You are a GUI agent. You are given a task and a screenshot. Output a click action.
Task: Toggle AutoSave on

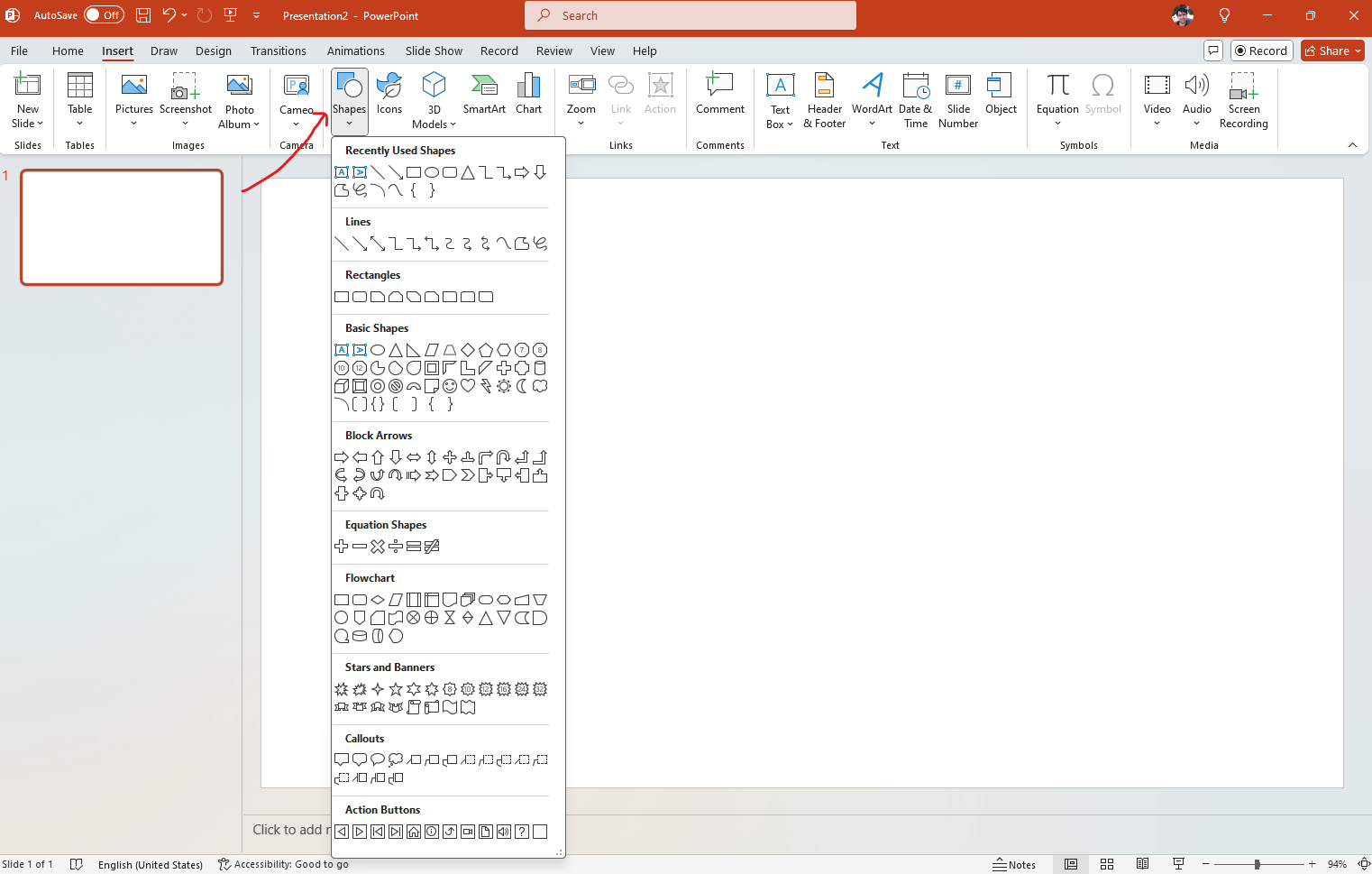coord(104,14)
